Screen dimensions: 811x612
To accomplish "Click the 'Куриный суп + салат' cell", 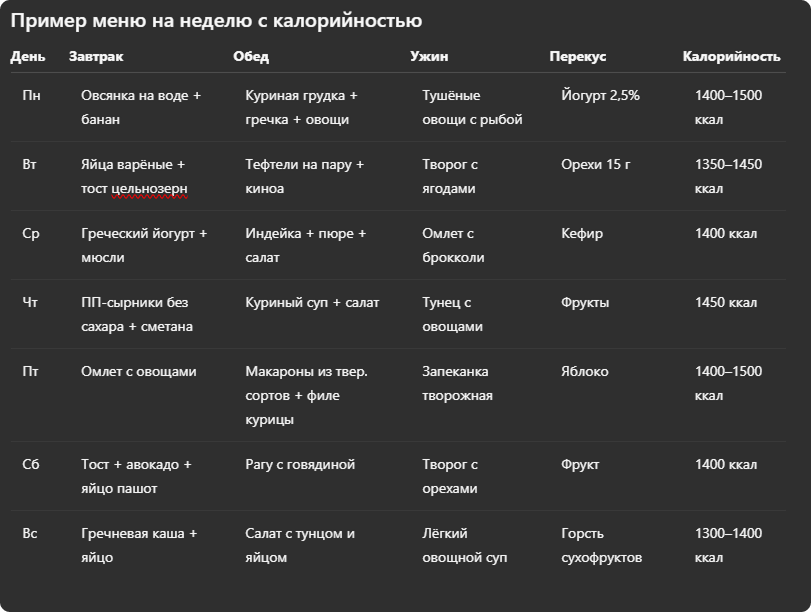I will [312, 303].
